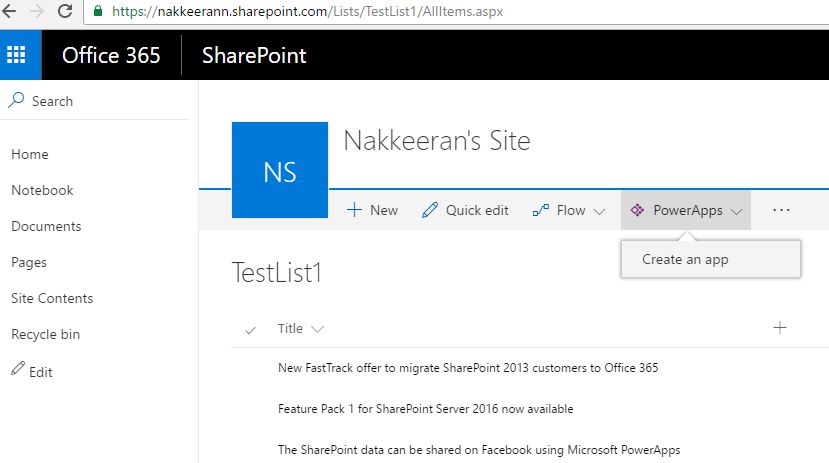Image resolution: width=829 pixels, height=463 pixels.
Task: Open the ellipsis more commands menu
Action: [781, 210]
